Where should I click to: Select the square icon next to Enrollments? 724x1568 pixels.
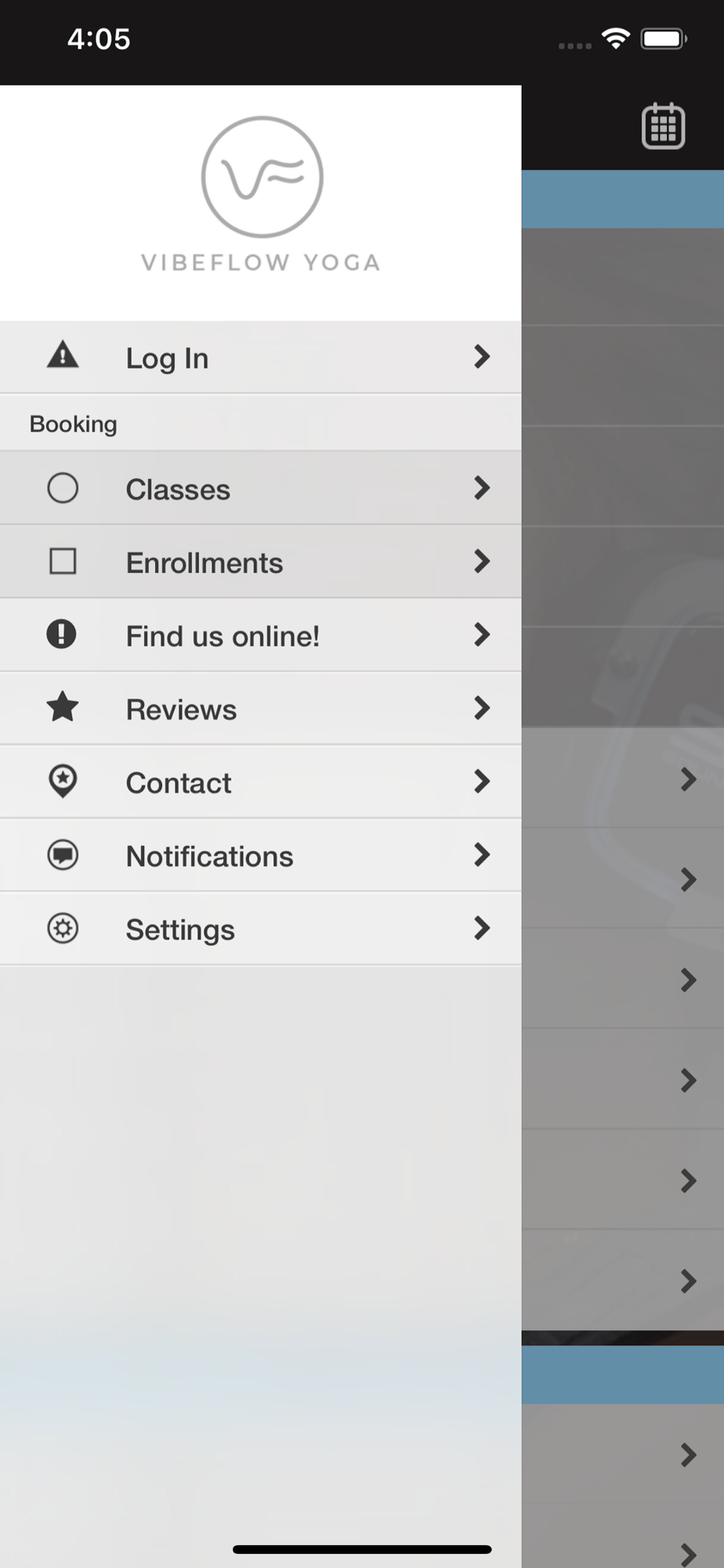tap(63, 561)
